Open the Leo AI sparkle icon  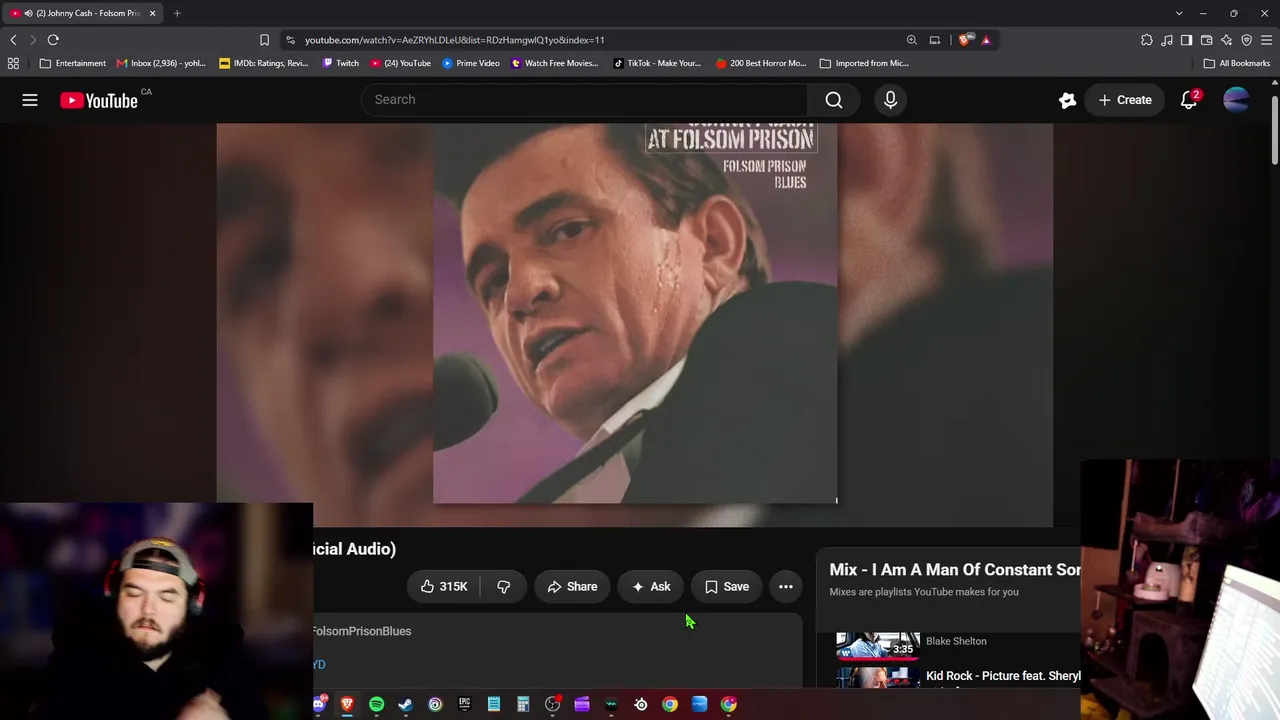[1227, 40]
